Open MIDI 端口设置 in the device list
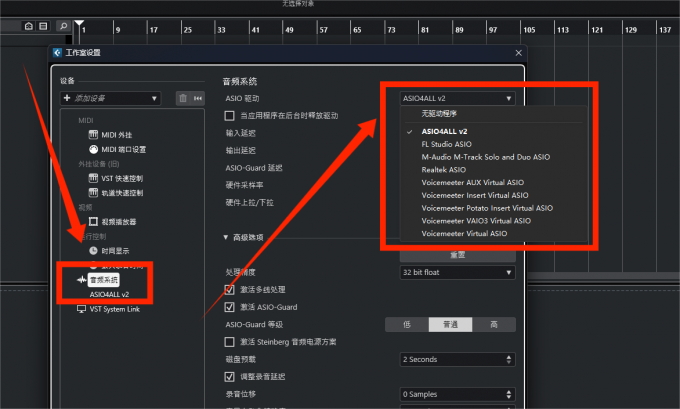This screenshot has width=680, height=409. 124,149
